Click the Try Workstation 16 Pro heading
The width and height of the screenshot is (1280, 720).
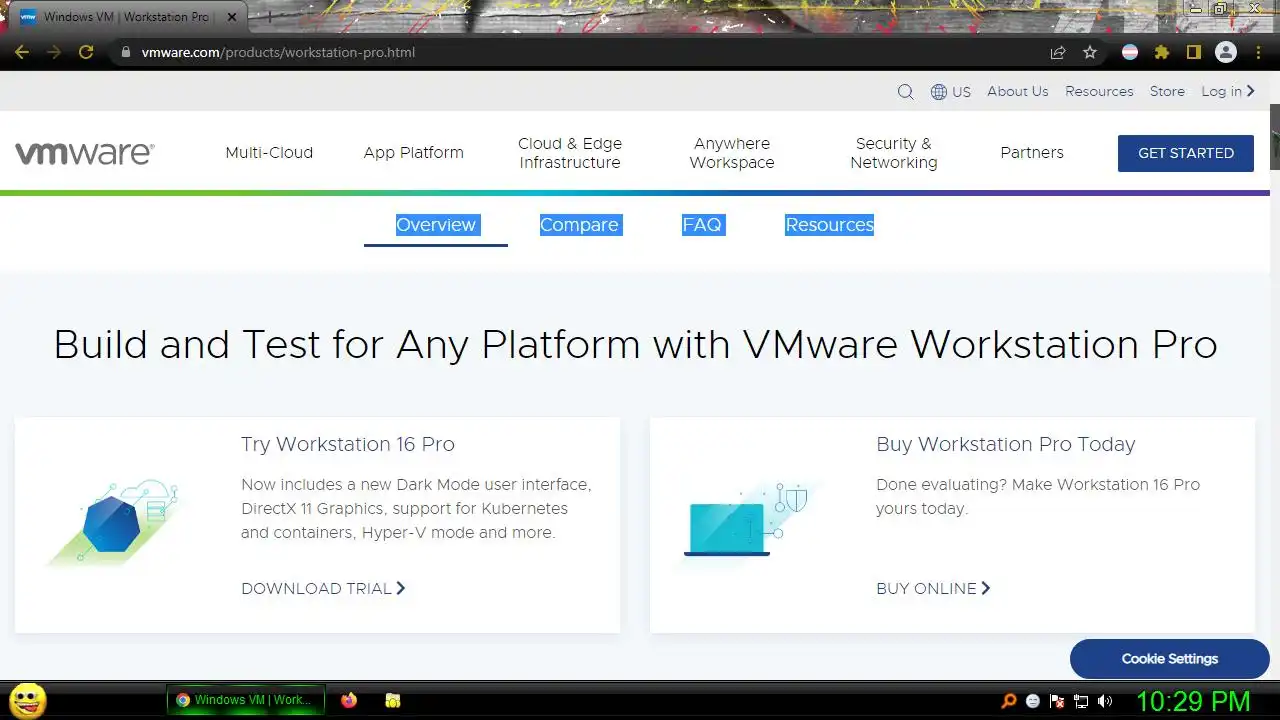click(x=348, y=444)
